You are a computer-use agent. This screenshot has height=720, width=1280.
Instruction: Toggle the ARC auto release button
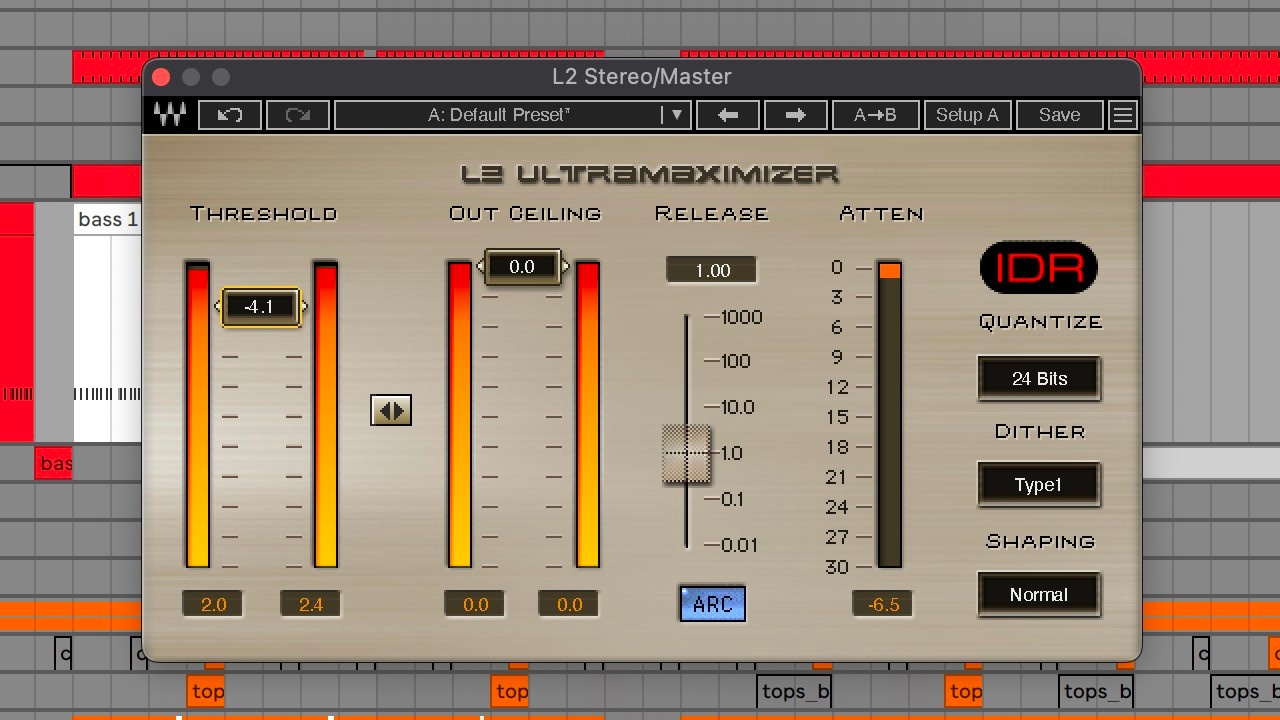point(713,604)
